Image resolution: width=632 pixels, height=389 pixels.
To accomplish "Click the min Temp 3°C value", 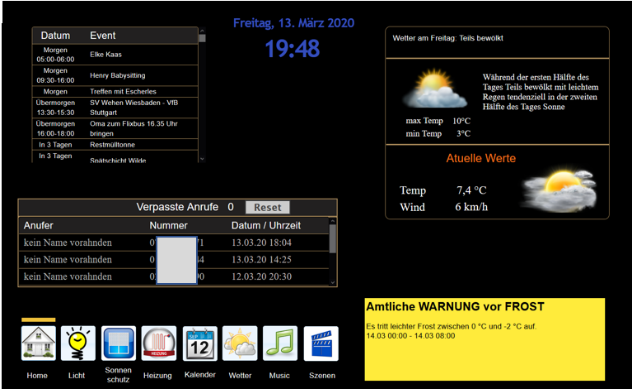I will point(464,133).
